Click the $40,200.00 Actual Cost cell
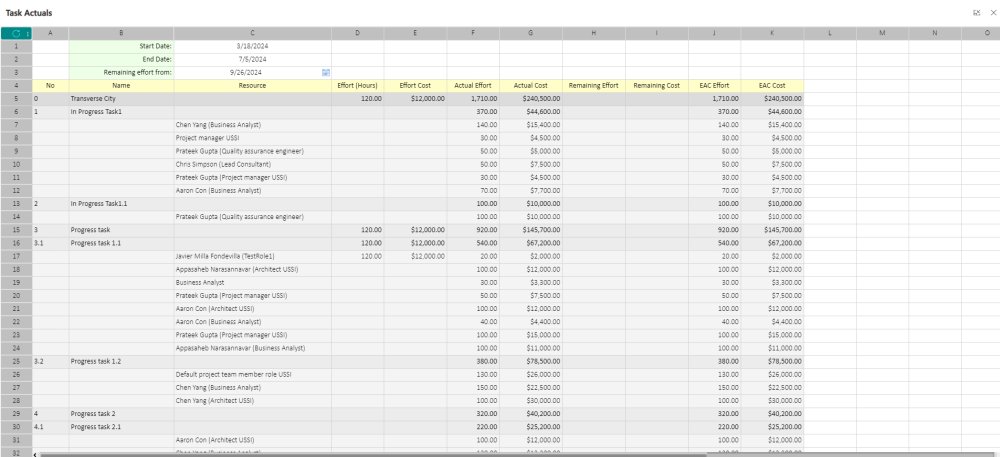Screen dimensions: 1000x457 [x=531, y=413]
